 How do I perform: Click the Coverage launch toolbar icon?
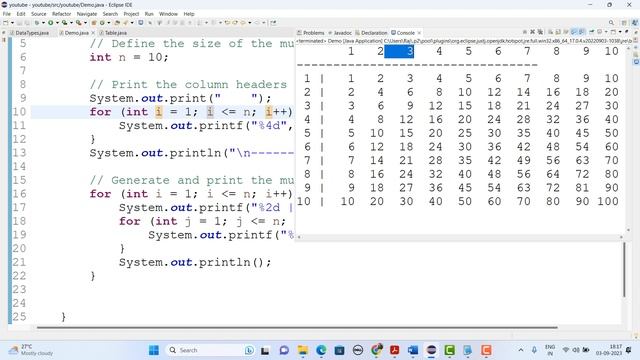click(x=64, y=22)
